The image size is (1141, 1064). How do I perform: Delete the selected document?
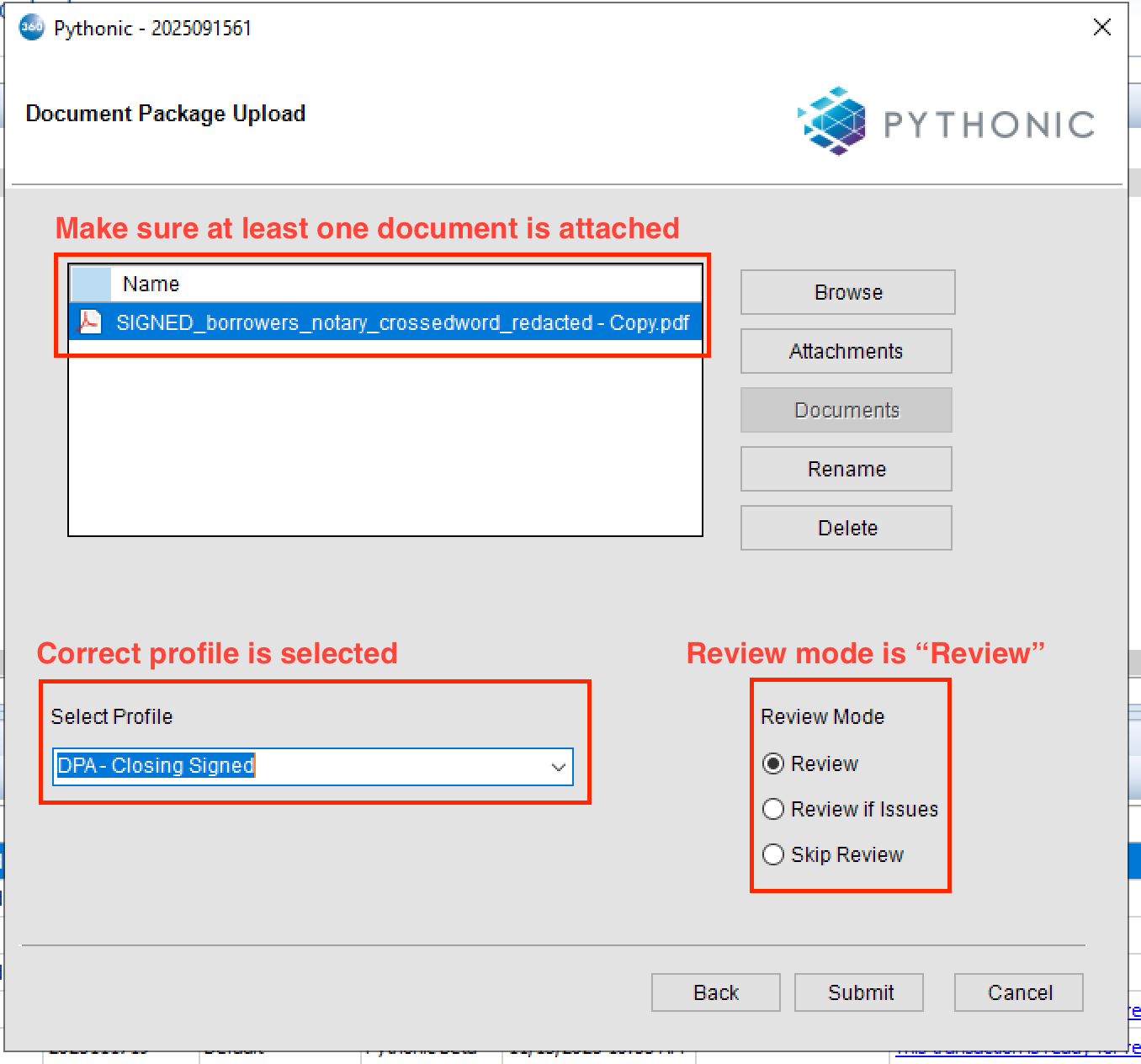pyautogui.click(x=846, y=528)
